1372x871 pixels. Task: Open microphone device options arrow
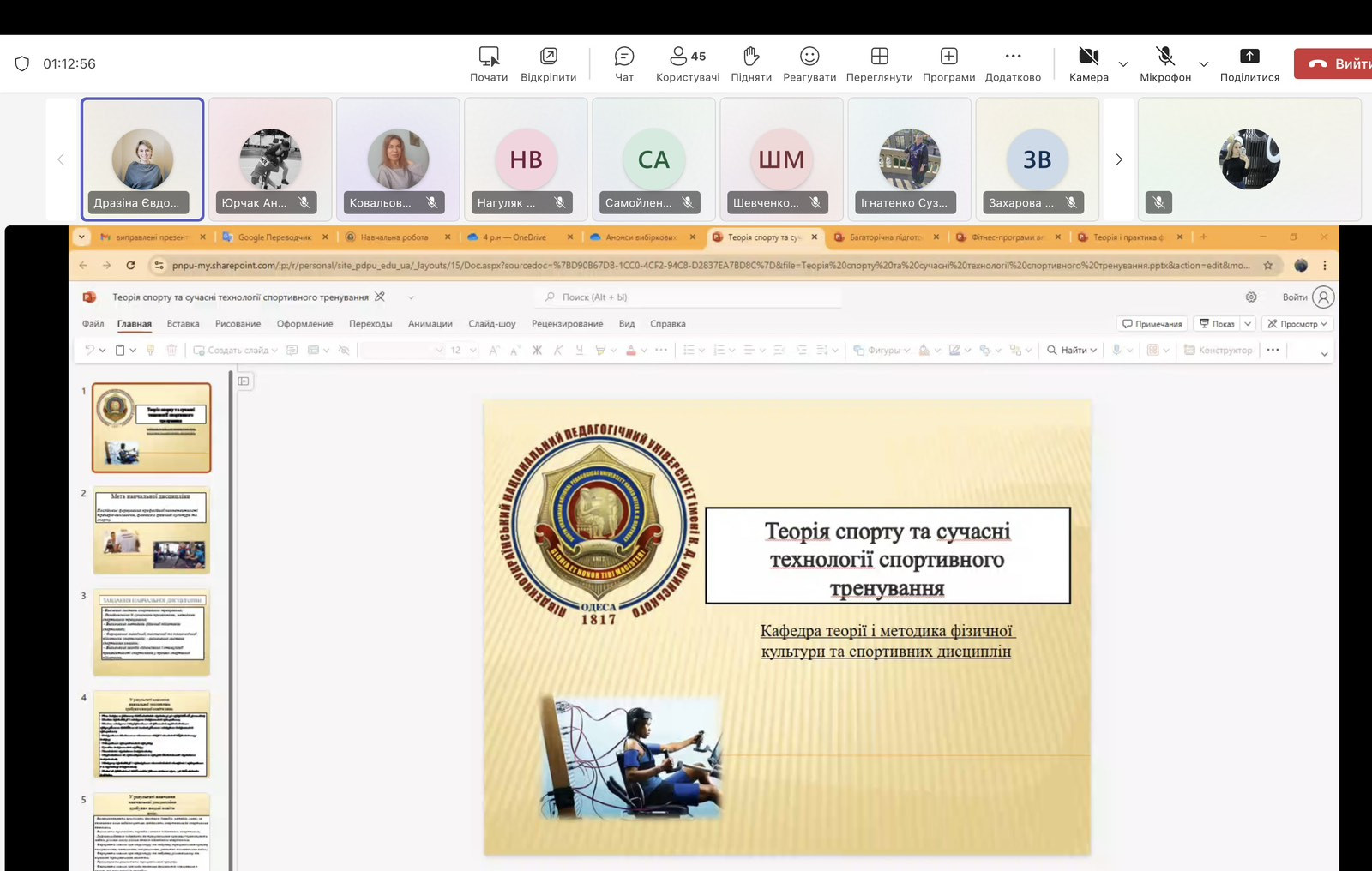click(1204, 64)
